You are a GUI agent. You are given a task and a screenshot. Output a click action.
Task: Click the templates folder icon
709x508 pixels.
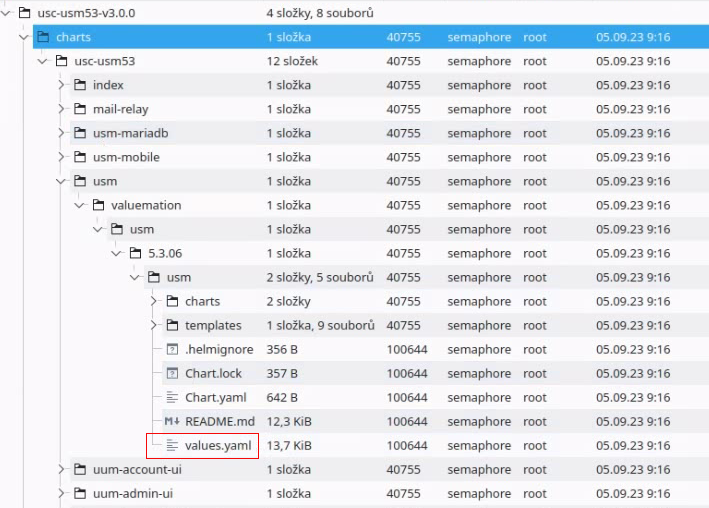coord(172,325)
